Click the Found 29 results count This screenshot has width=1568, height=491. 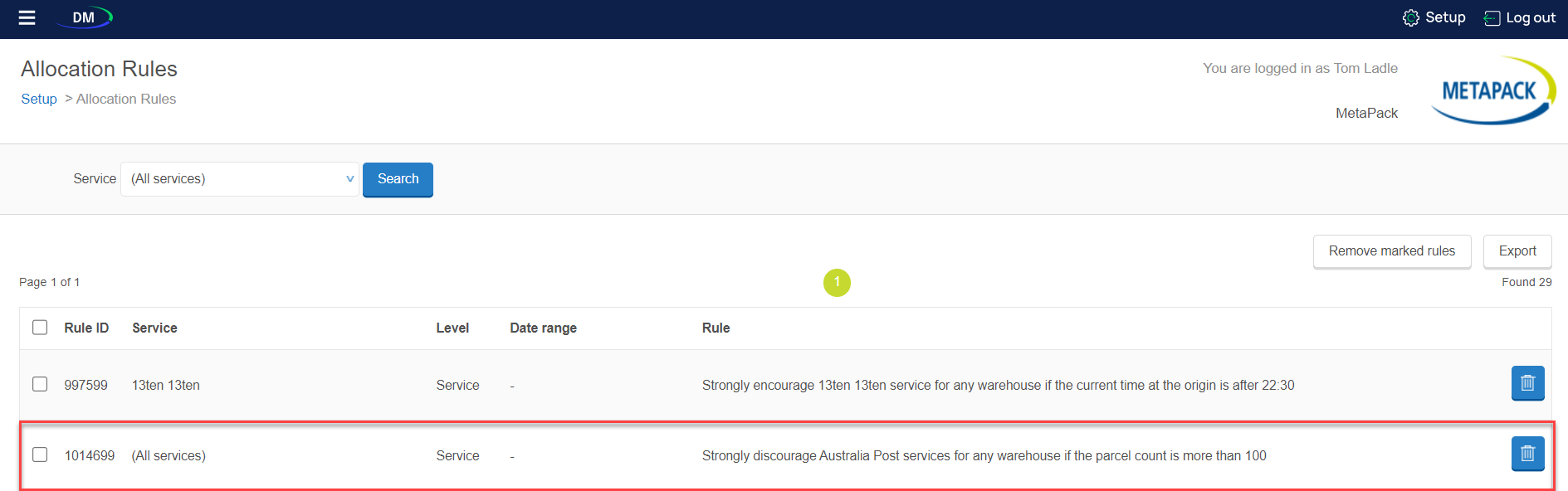[x=1526, y=282]
